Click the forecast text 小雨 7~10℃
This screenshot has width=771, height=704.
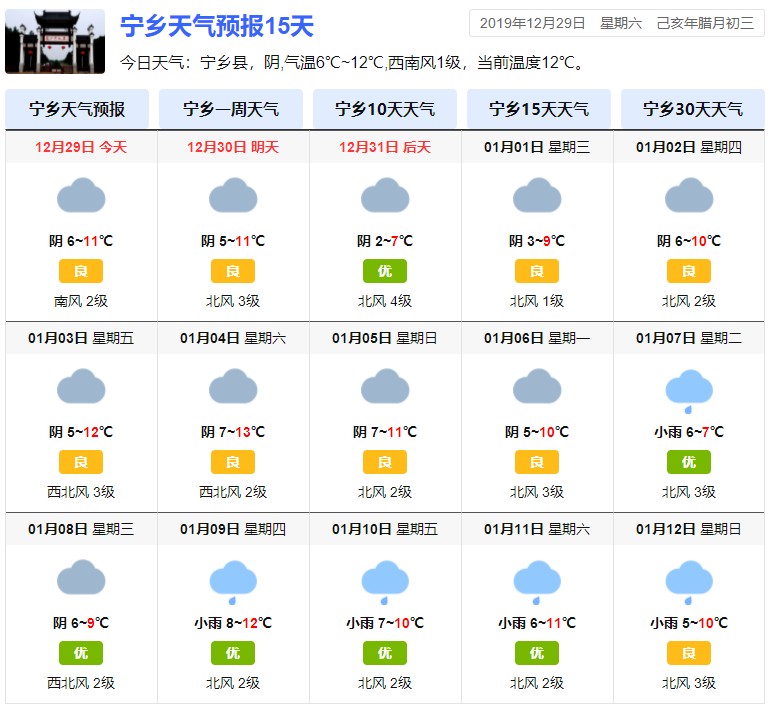click(385, 623)
